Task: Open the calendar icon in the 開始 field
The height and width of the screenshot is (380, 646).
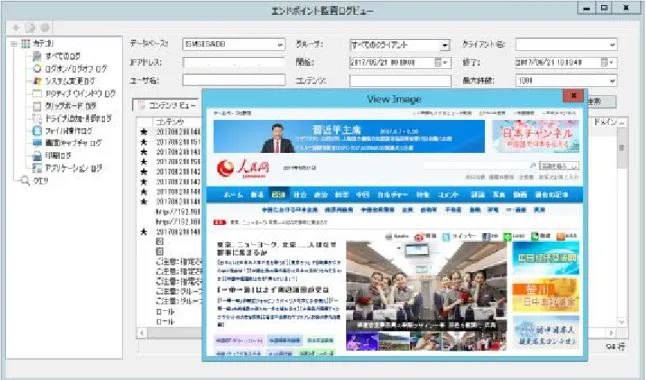Action: click(438, 63)
